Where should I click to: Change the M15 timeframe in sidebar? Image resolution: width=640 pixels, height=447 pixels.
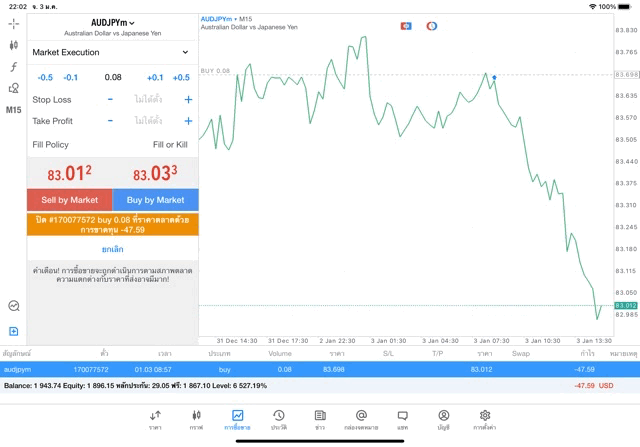[13, 110]
